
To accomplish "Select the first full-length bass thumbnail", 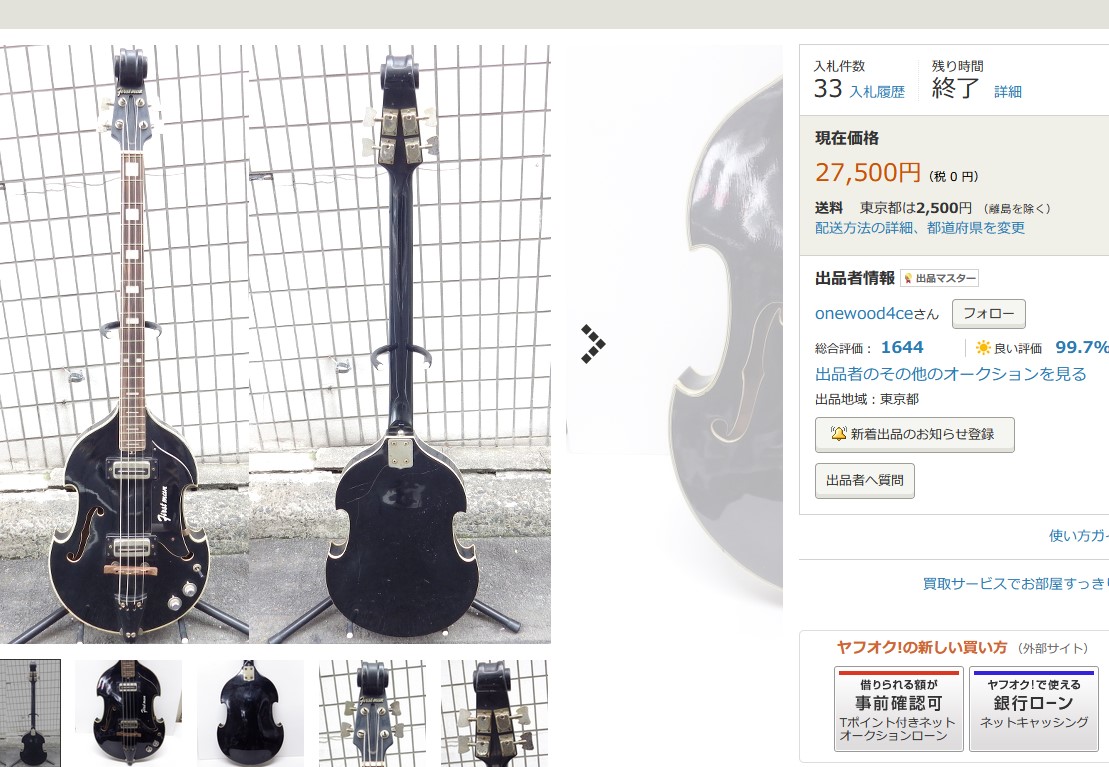I will click(x=30, y=713).
